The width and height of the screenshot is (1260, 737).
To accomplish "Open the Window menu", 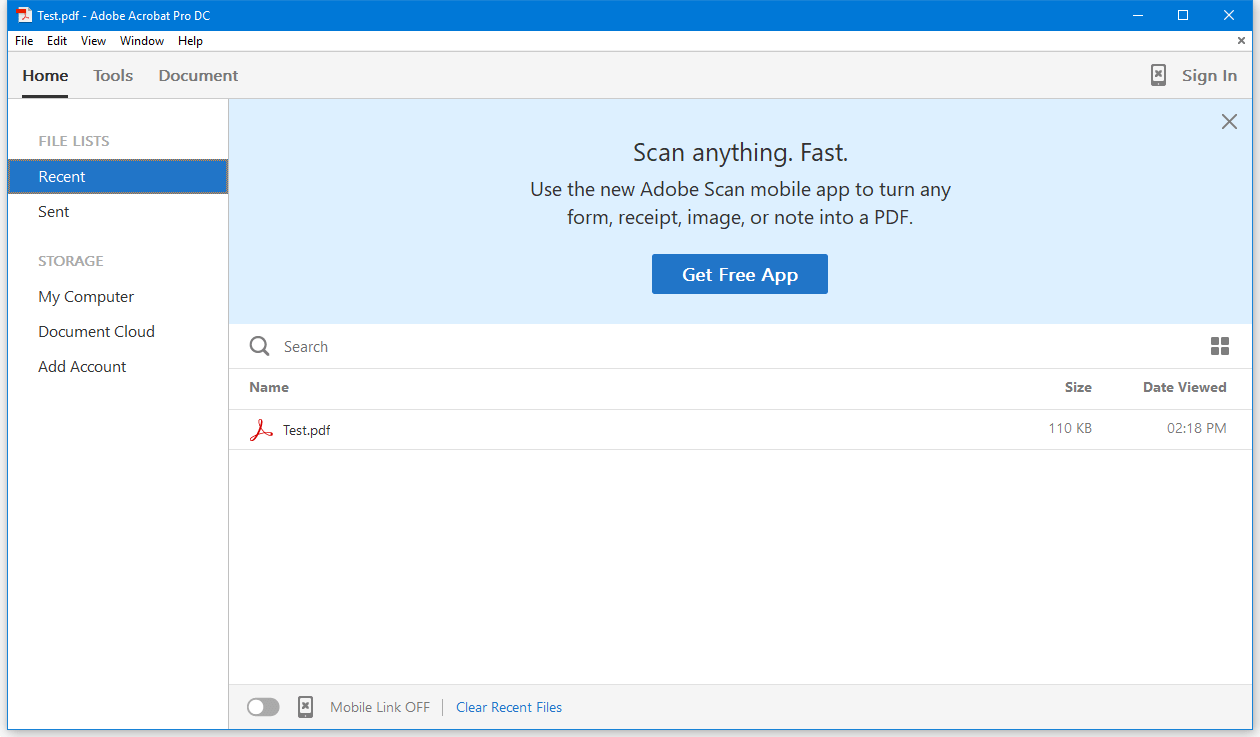I will point(142,41).
